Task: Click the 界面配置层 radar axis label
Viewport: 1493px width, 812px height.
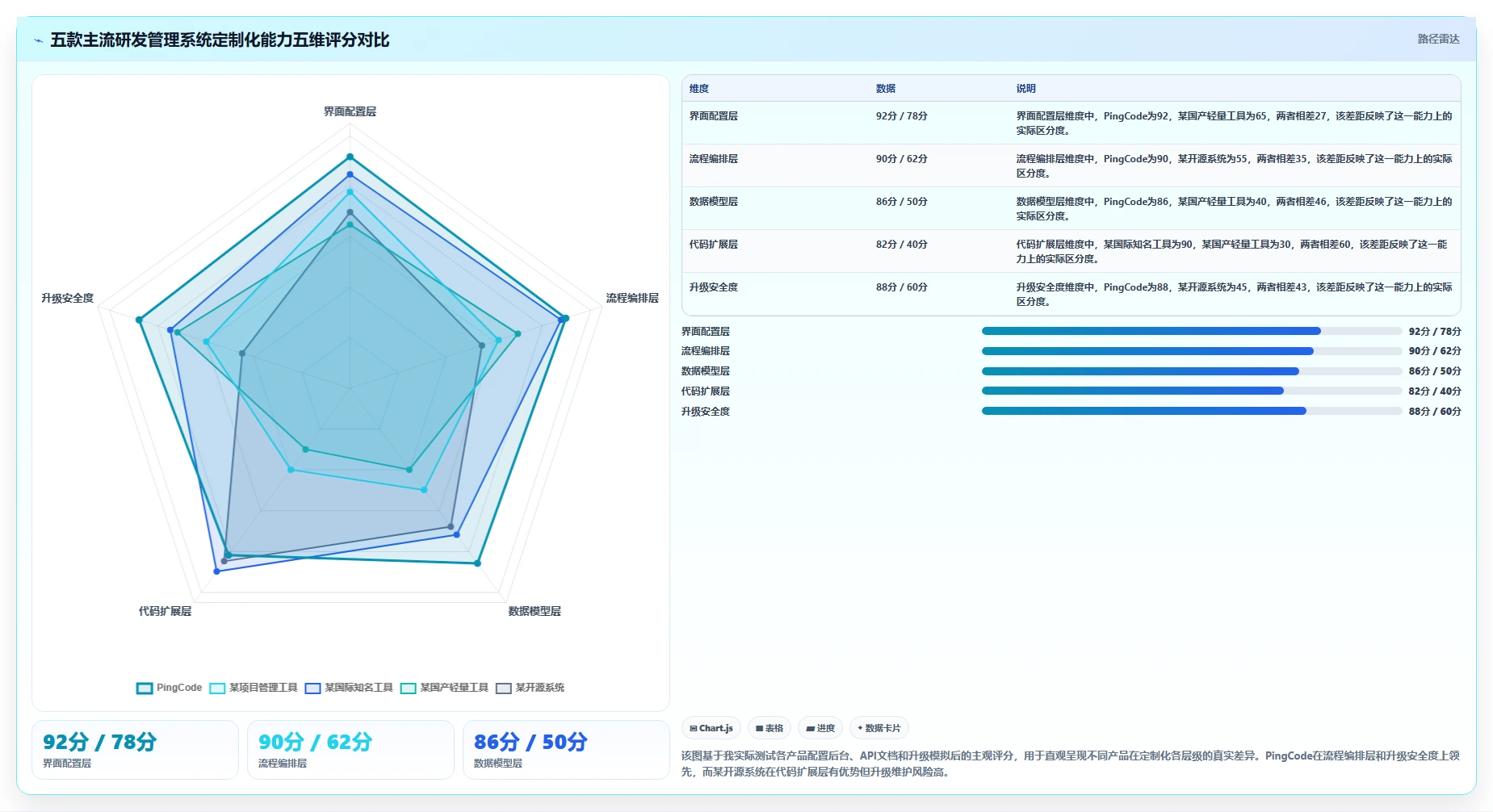Action: tap(350, 111)
